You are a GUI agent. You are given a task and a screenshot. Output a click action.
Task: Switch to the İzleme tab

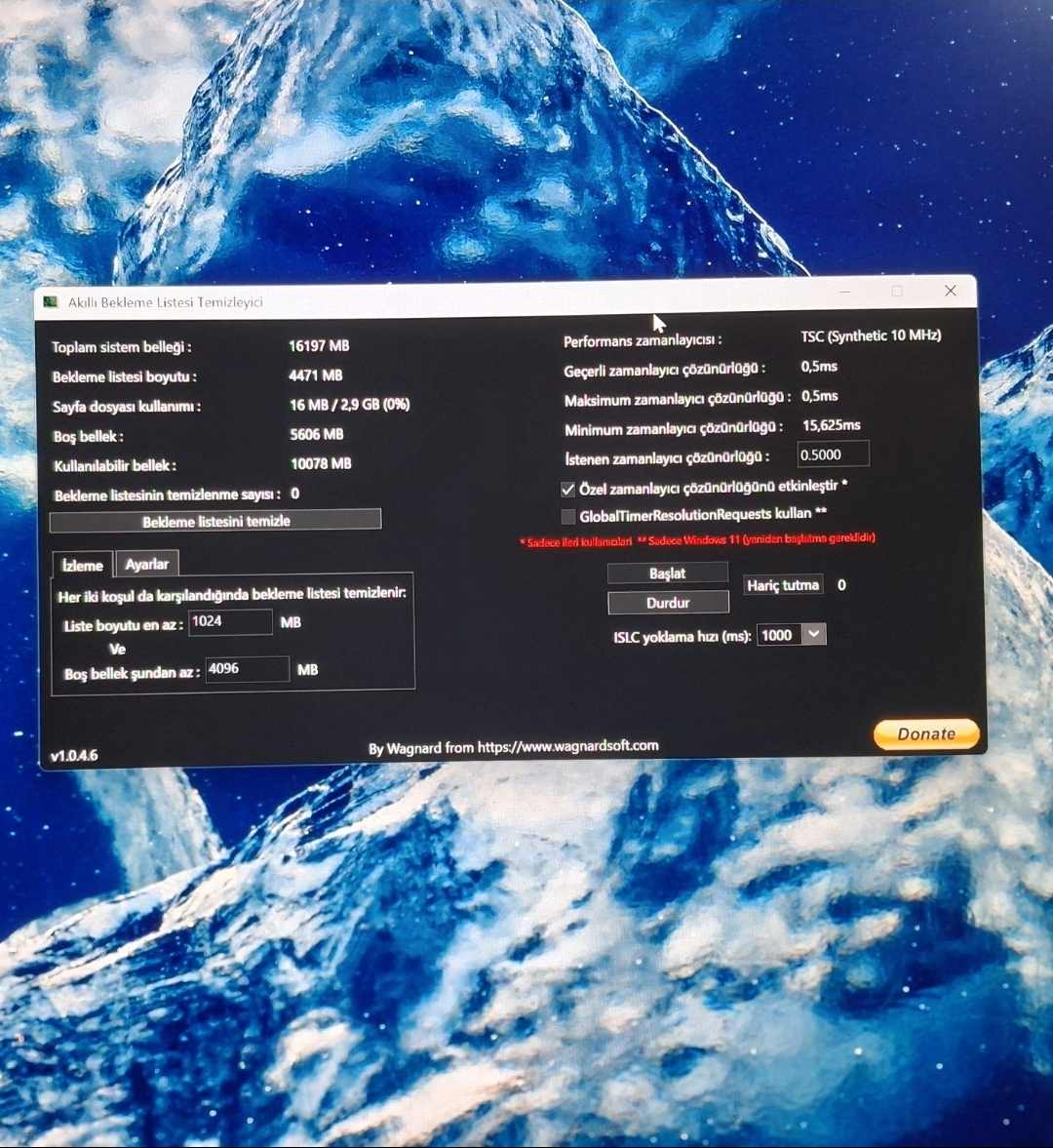83,565
